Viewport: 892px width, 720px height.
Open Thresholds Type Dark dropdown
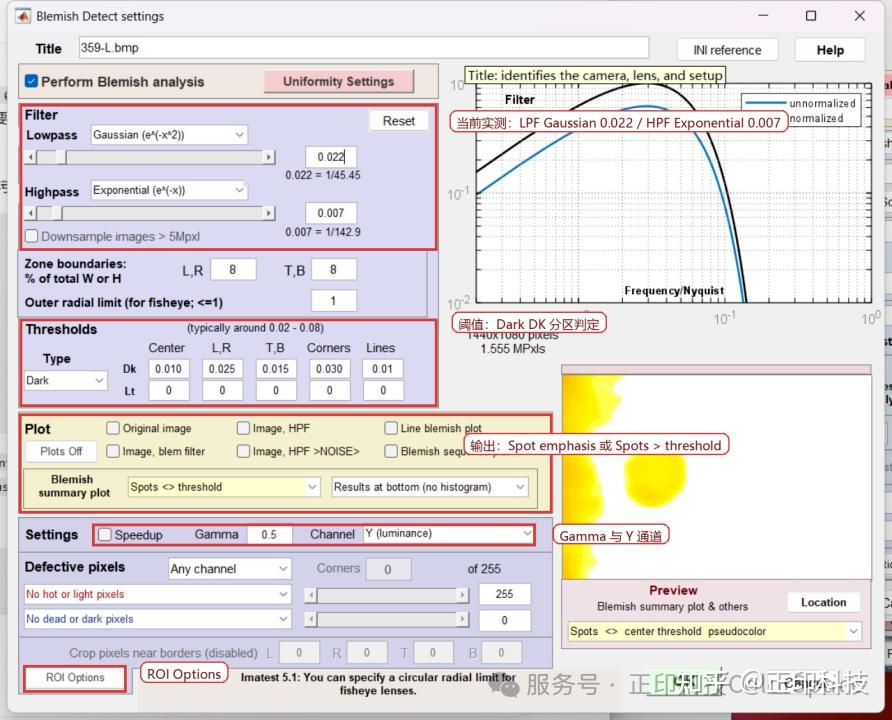[66, 380]
